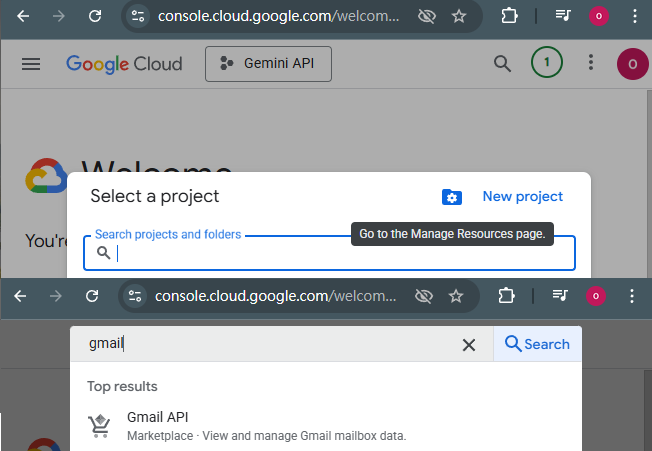This screenshot has height=451, width=652.
Task: Open the Extensions puzzle icon in upper browser toolbar
Action: coord(510,16)
